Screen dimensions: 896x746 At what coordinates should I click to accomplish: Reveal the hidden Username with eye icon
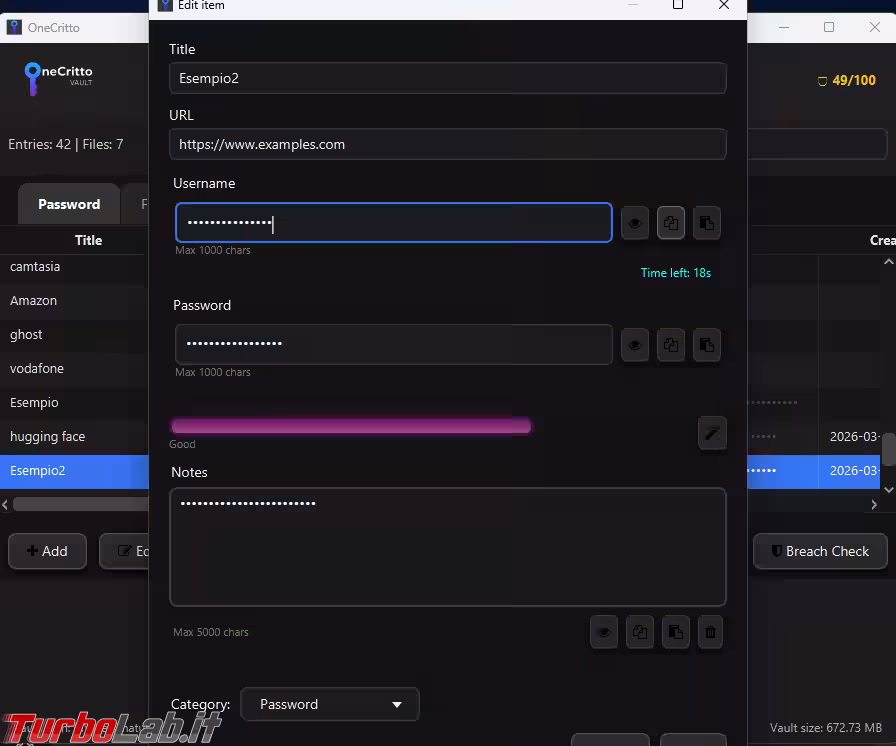click(x=635, y=223)
